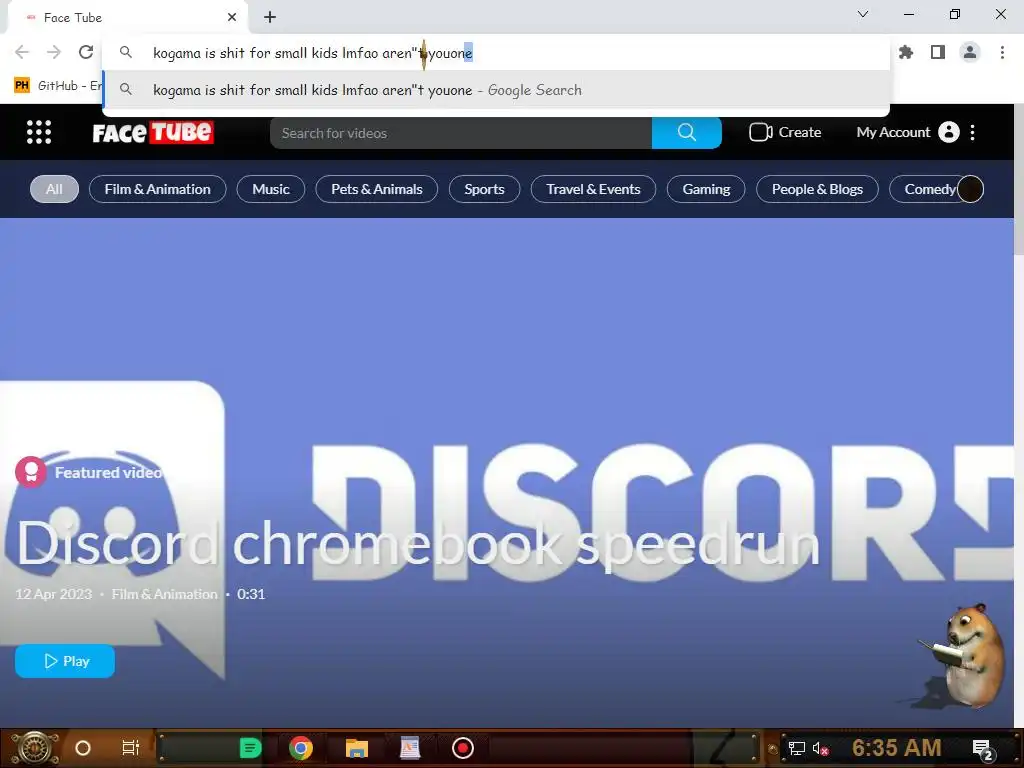The image size is (1024, 768).
Task: Focus the Search for videos field
Action: pyautogui.click(x=461, y=133)
